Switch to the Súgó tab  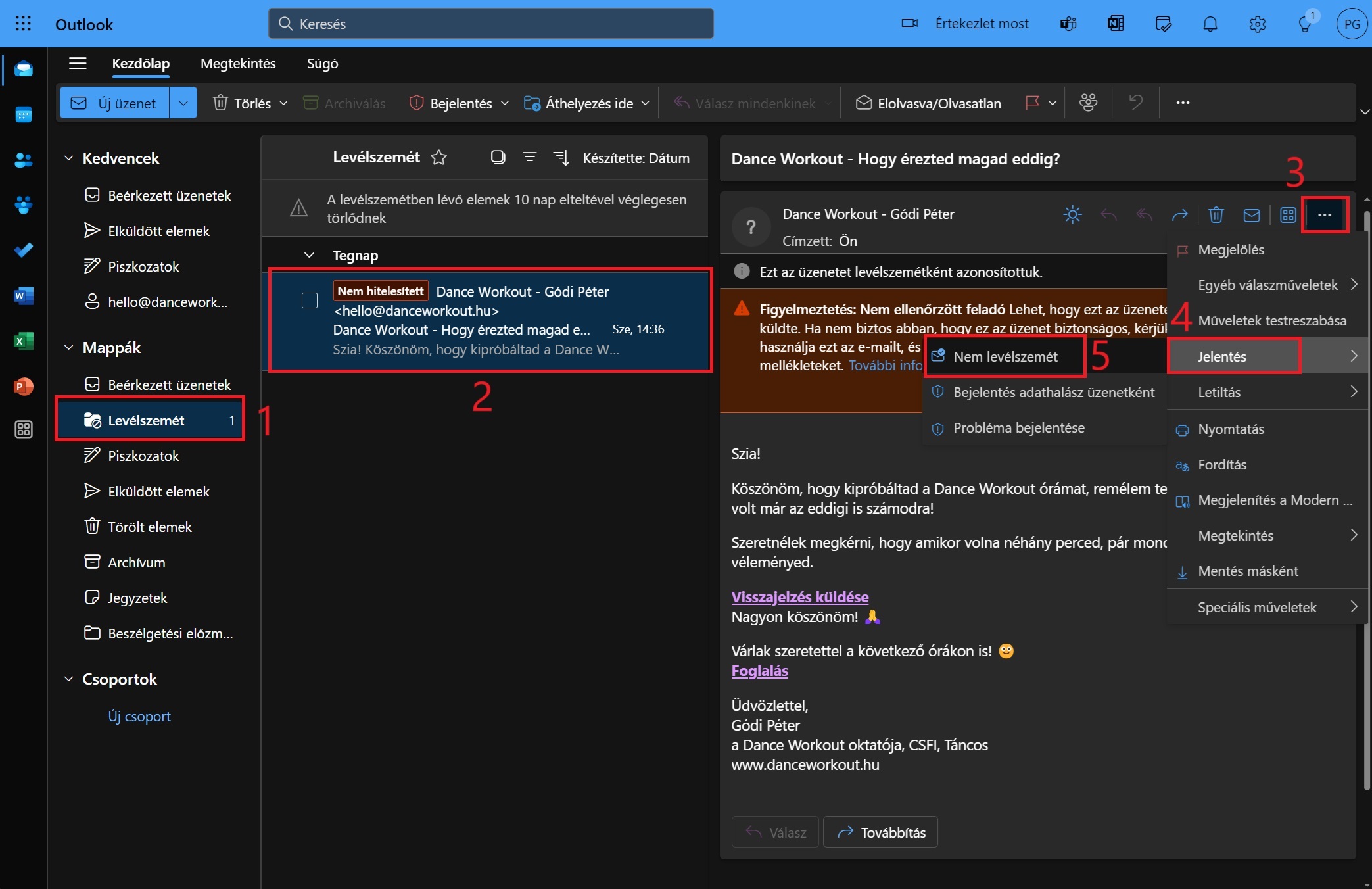click(x=322, y=63)
